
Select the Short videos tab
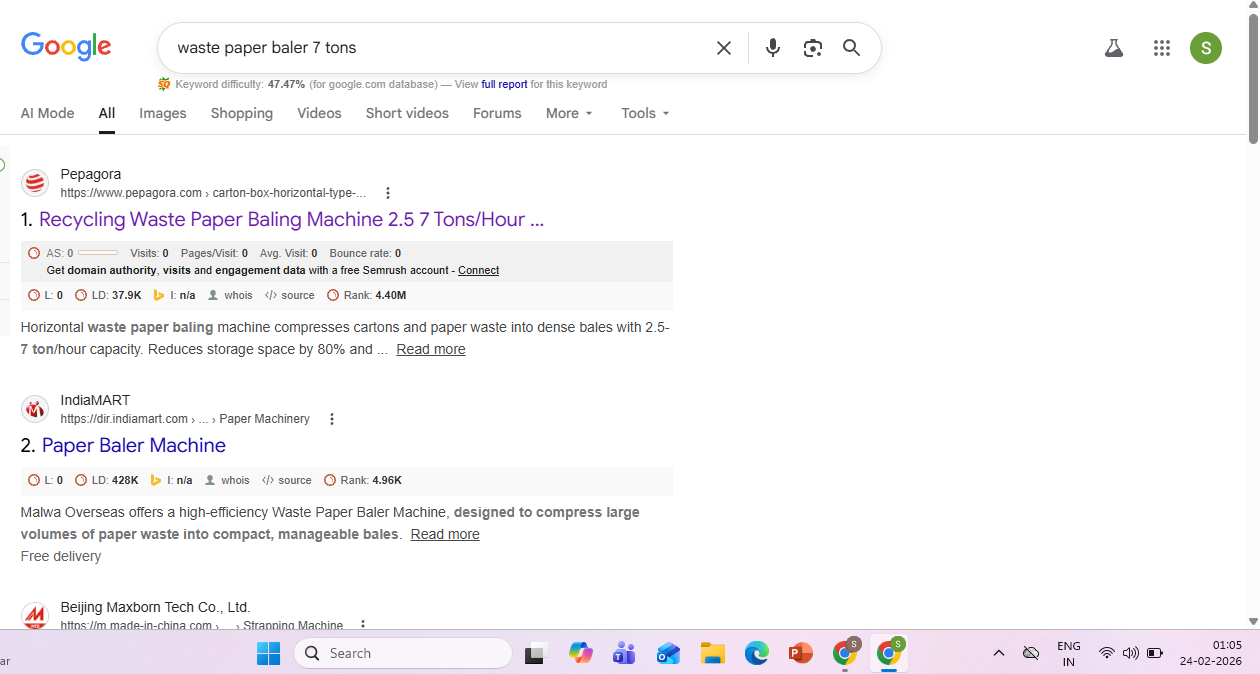pos(407,113)
